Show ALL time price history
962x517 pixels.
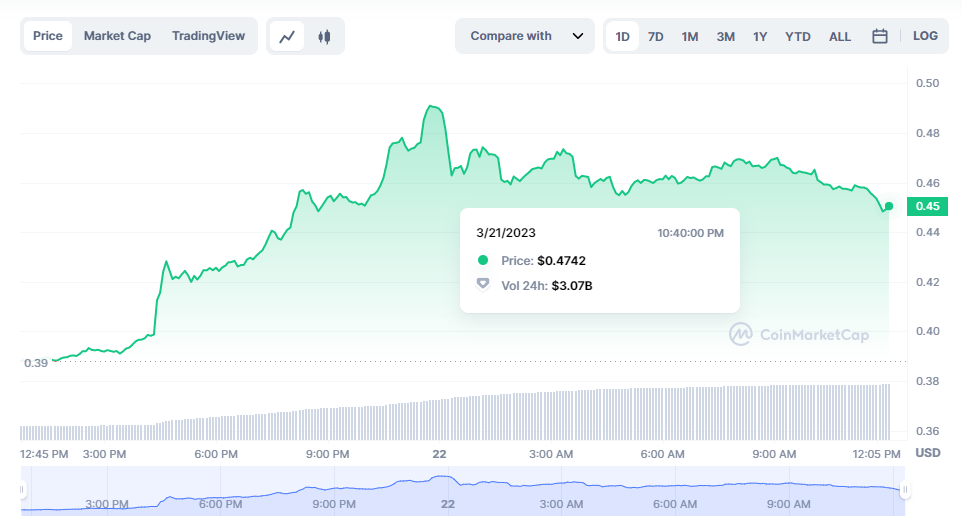(x=840, y=36)
